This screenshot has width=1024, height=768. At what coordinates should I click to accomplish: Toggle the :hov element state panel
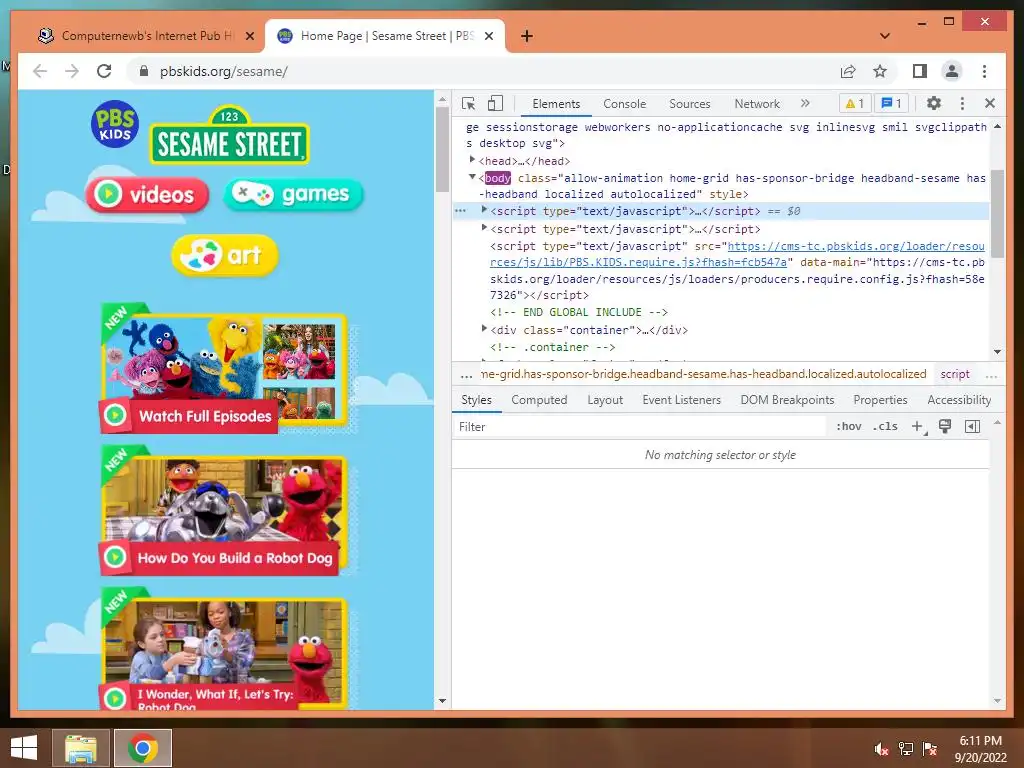848,426
